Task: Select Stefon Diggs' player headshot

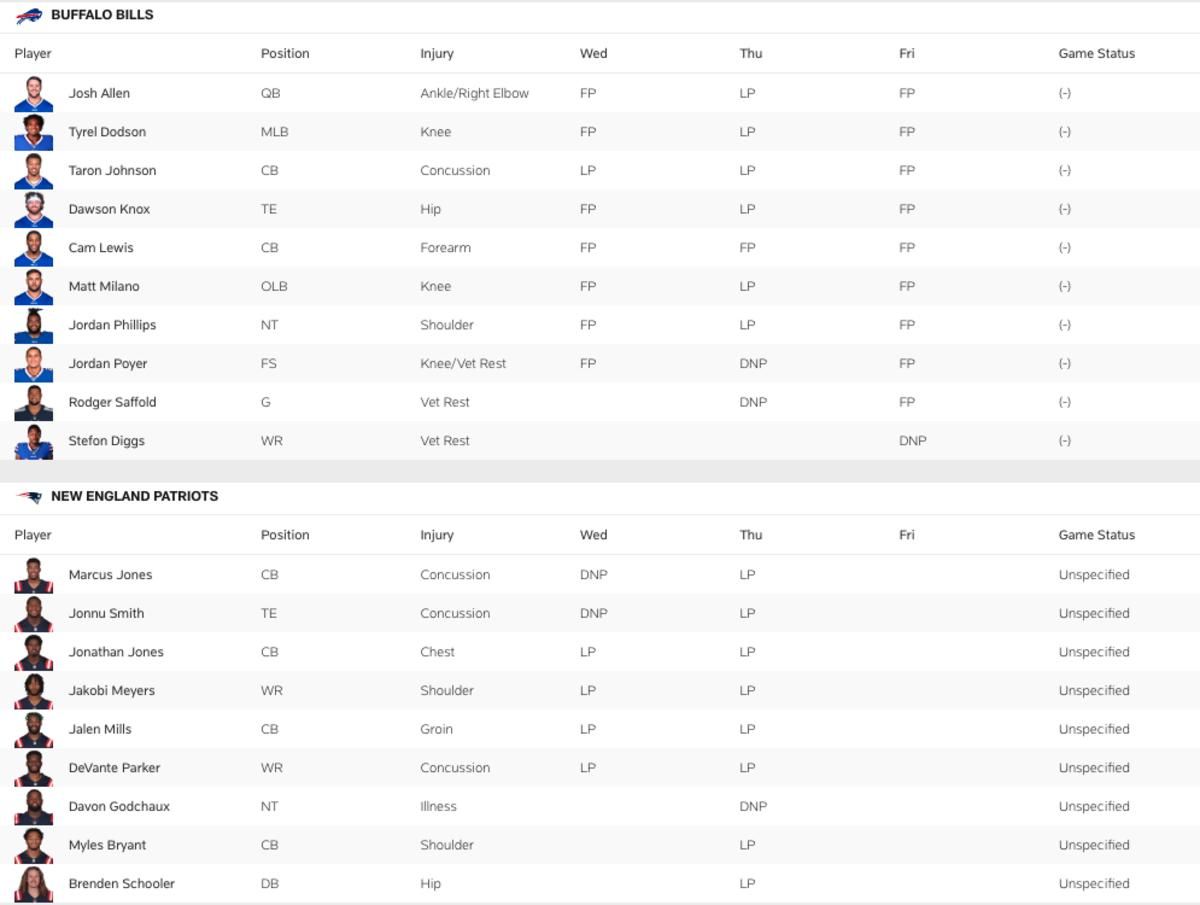Action: coord(34,441)
